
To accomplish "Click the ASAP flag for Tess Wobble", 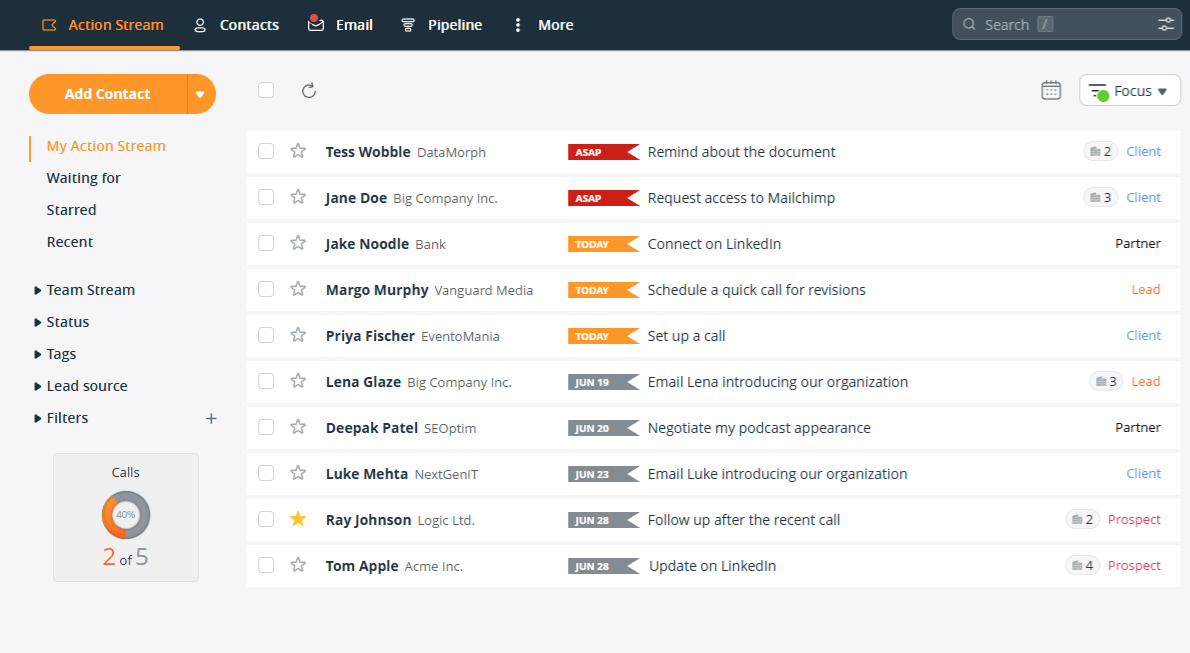I will click(x=603, y=152).
